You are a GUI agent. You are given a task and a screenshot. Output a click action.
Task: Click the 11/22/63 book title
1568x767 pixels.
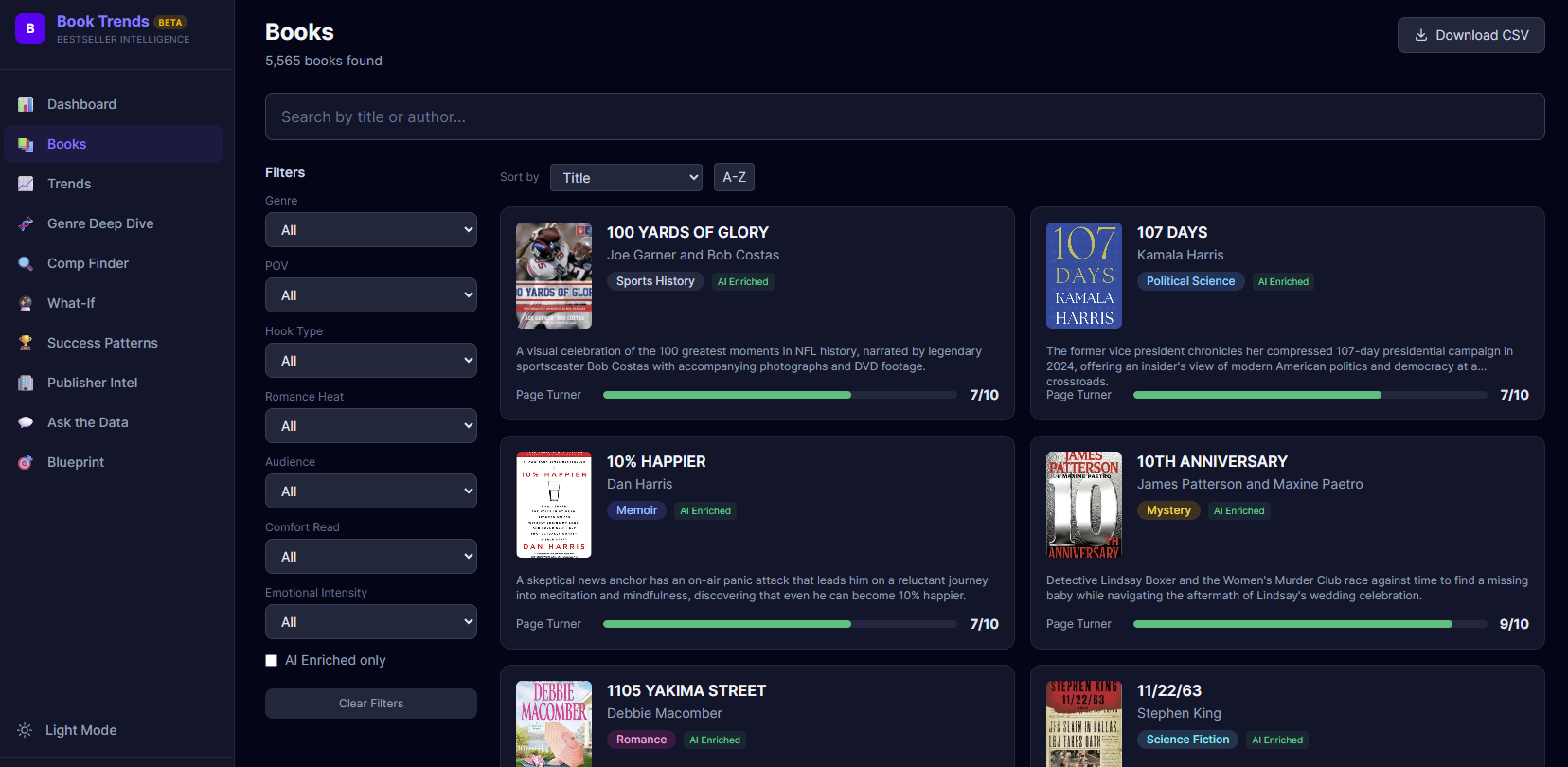pyautogui.click(x=1169, y=690)
